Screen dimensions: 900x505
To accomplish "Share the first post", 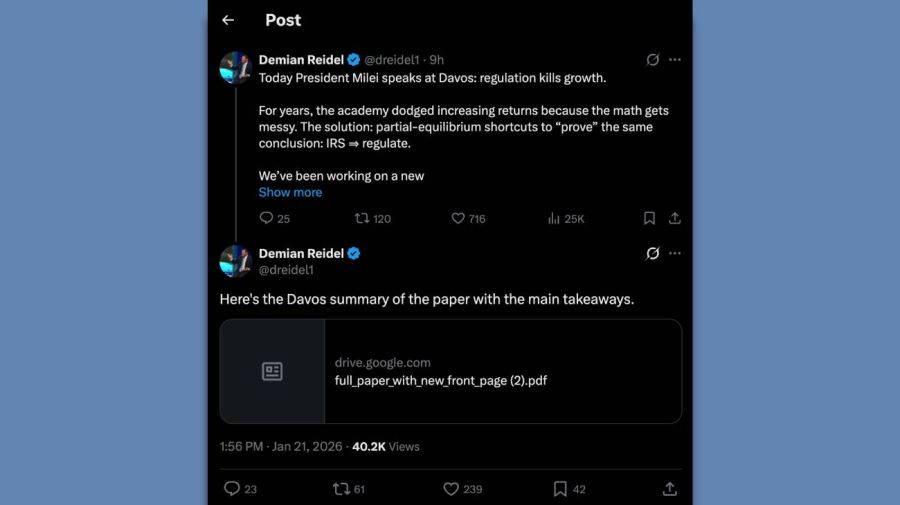I will (675, 218).
